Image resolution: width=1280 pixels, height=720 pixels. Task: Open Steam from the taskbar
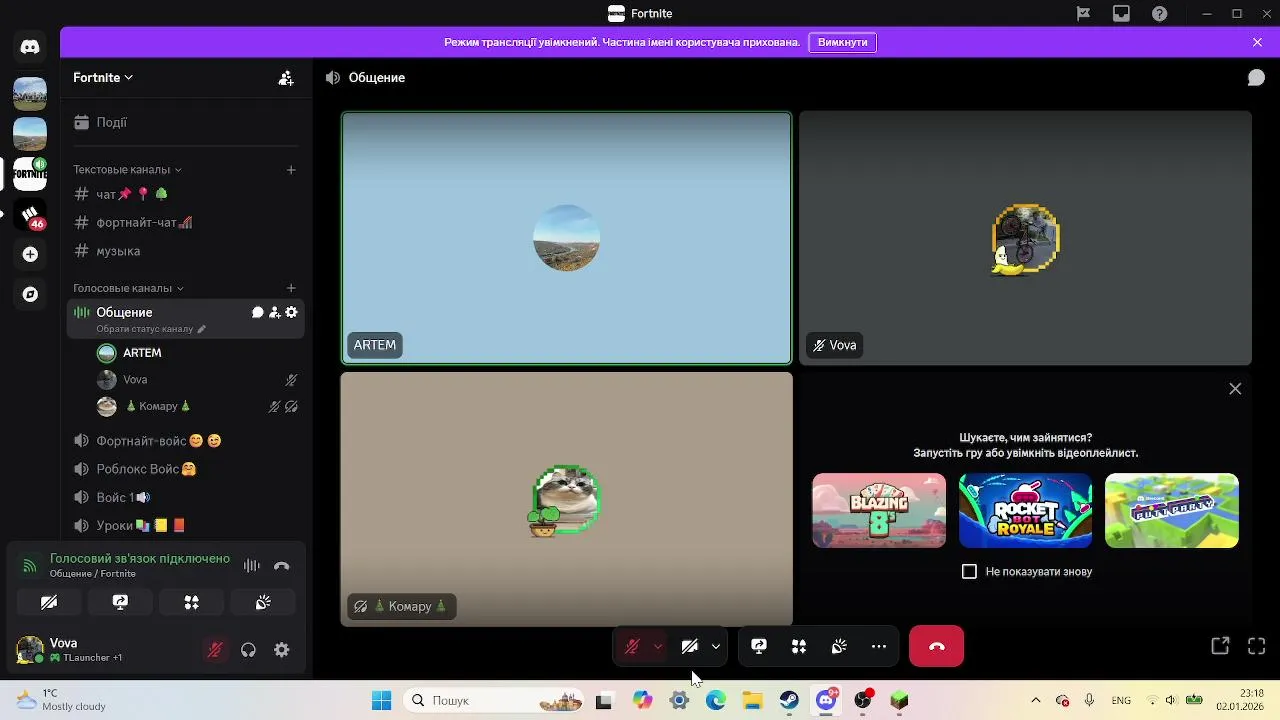click(789, 701)
